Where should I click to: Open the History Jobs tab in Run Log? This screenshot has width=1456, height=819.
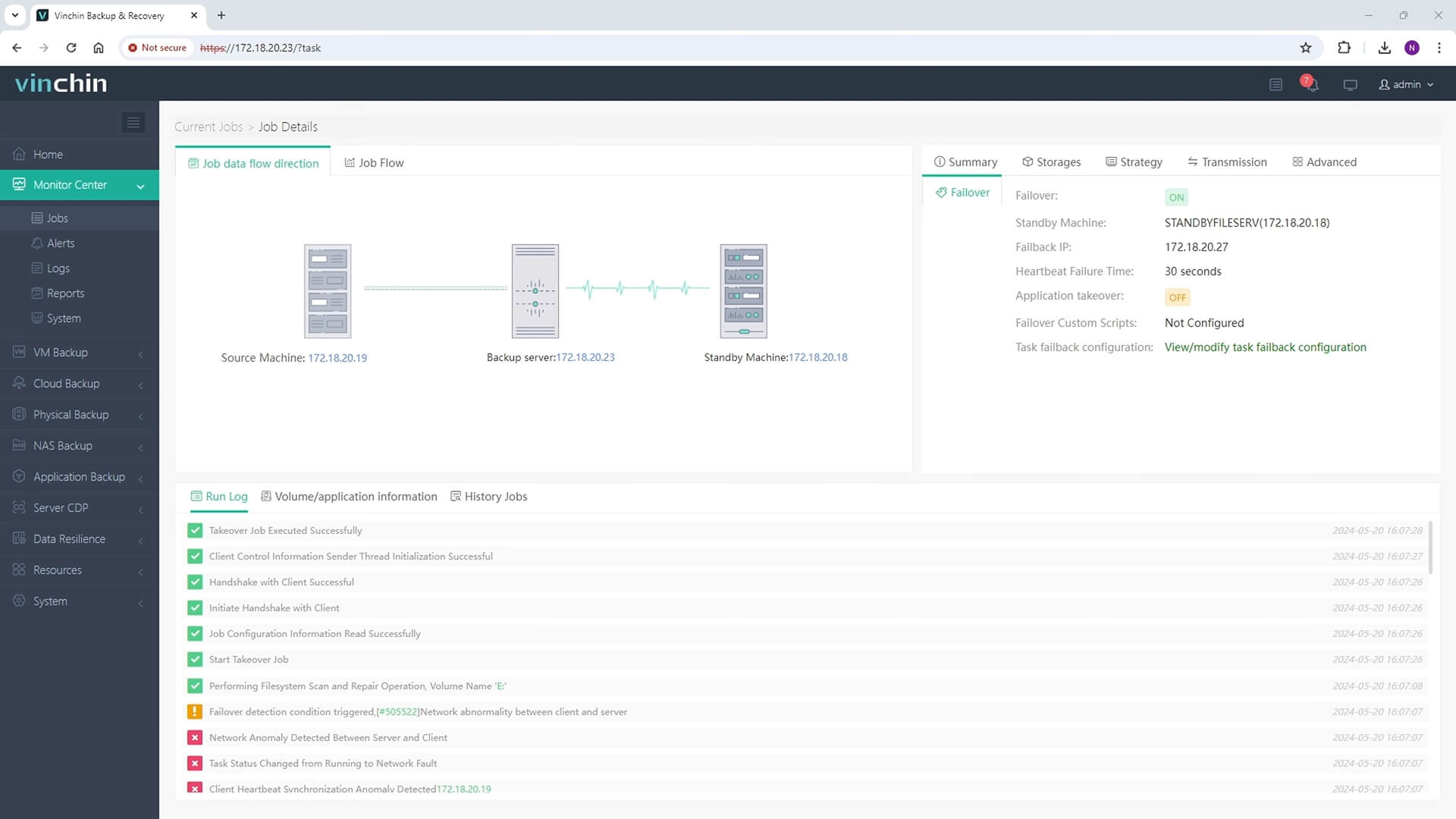495,496
